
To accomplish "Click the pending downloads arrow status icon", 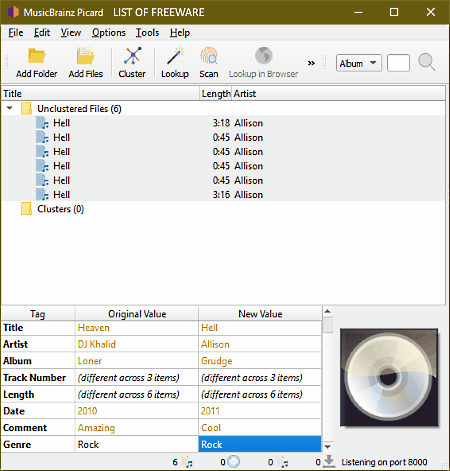I will [329, 461].
